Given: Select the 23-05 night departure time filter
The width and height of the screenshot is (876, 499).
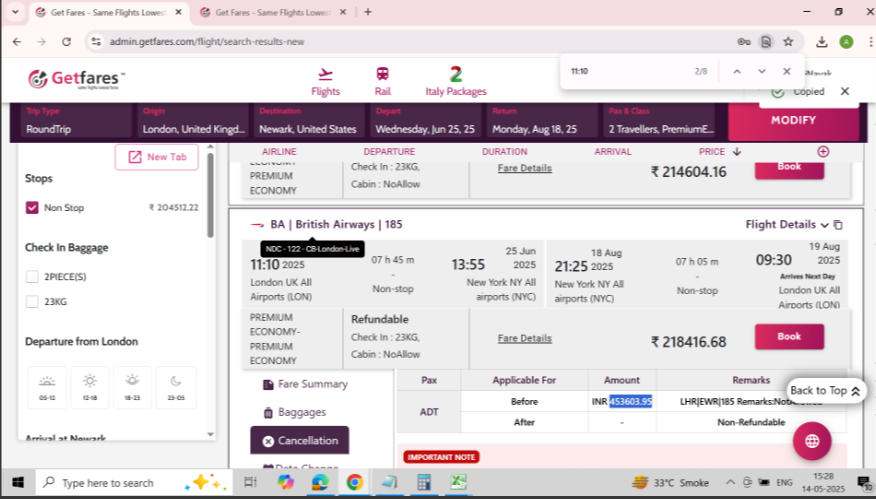Looking at the screenshot, I should pyautogui.click(x=176, y=387).
